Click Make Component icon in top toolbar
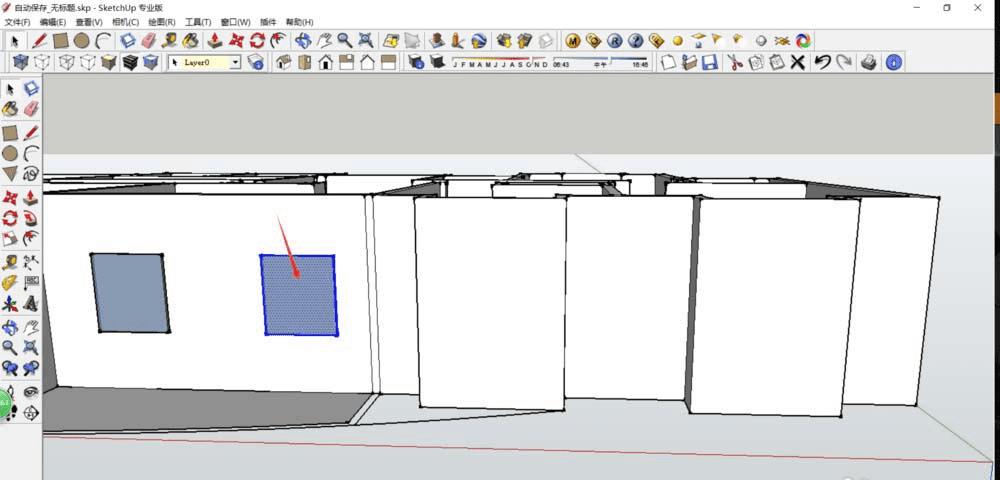This screenshot has height=480, width=1000. pyautogui.click(x=128, y=41)
